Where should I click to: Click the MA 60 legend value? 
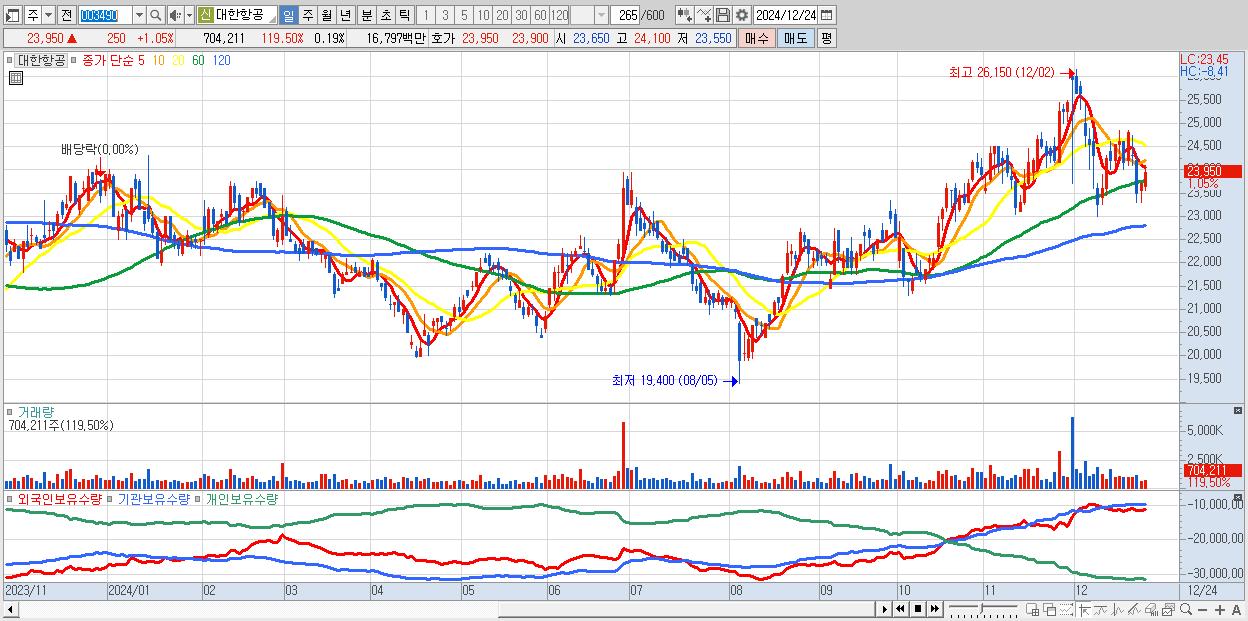point(198,61)
